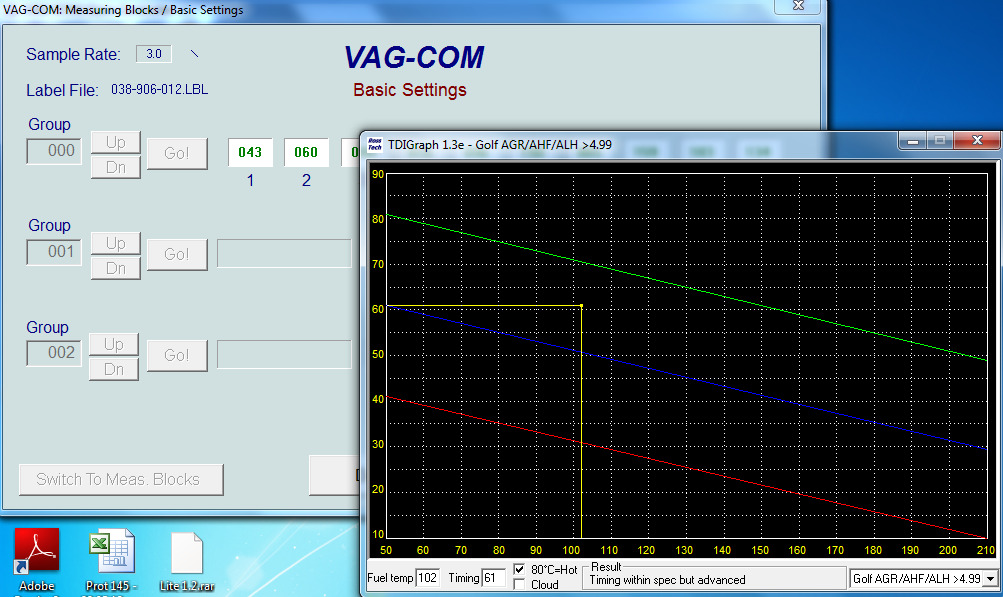
Task: Enable the Cloud checkbox
Action: 519,584
